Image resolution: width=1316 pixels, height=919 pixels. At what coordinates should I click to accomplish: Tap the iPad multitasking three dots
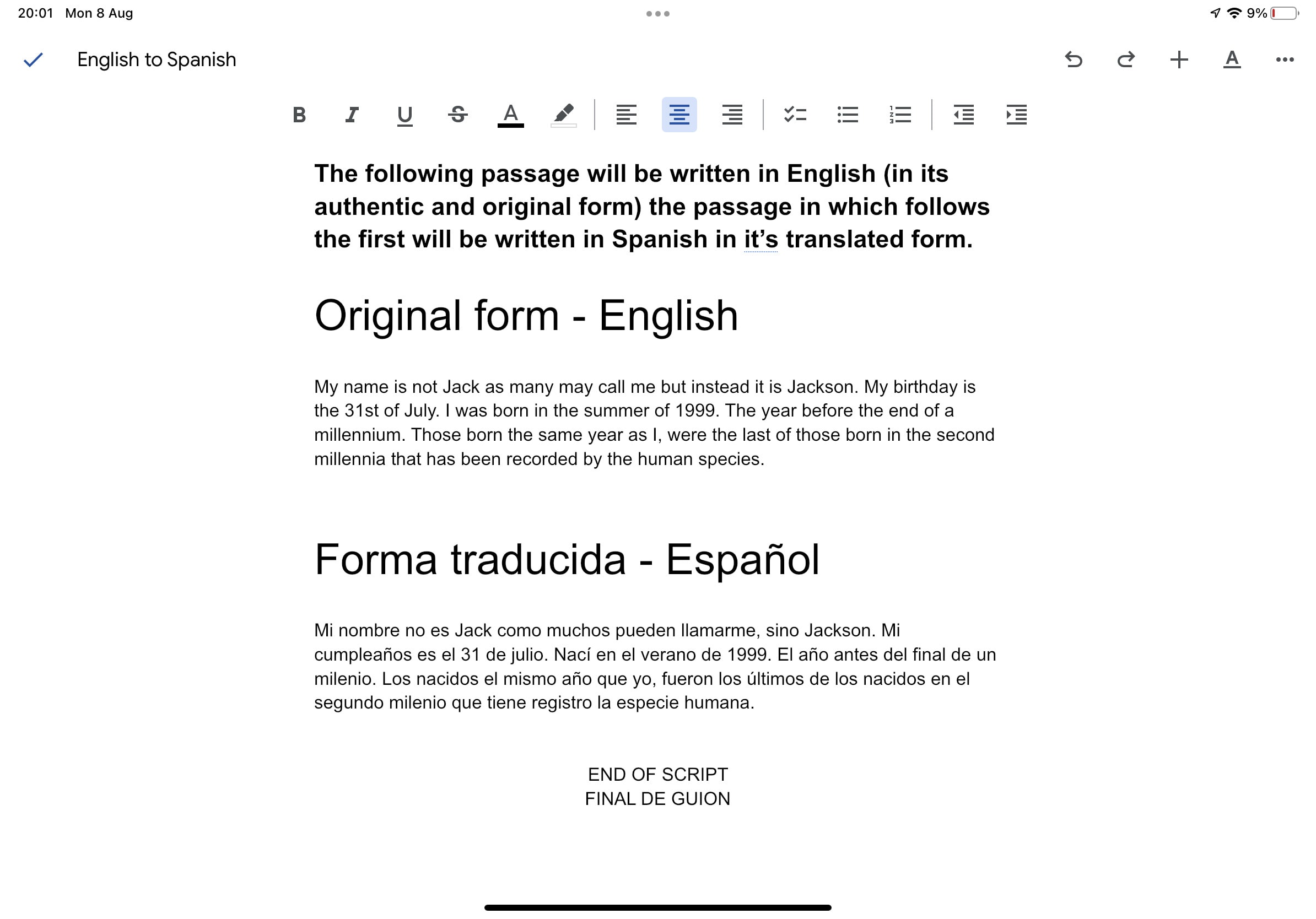coord(657,14)
